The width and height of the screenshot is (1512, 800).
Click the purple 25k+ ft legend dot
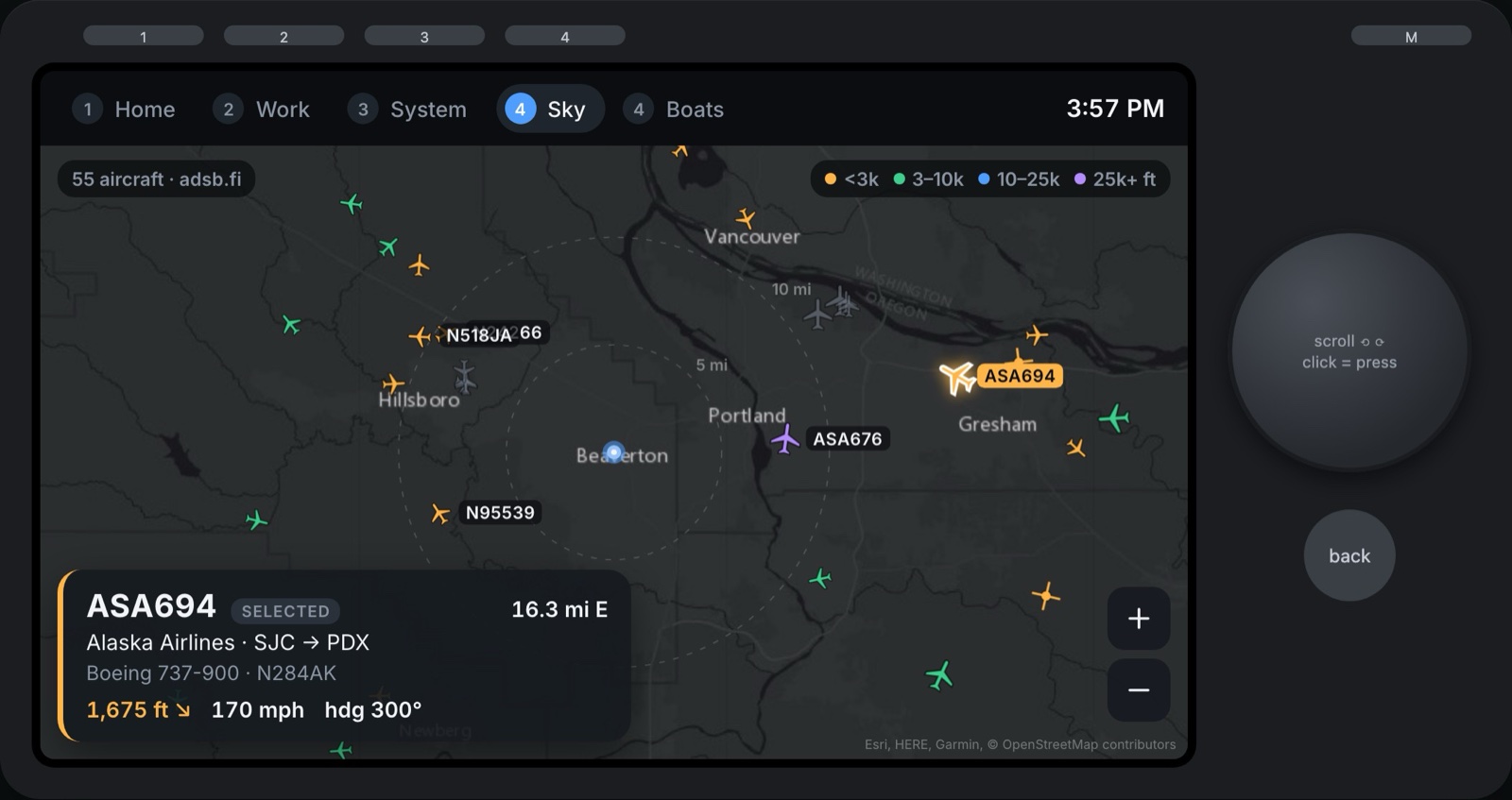[x=1080, y=179]
